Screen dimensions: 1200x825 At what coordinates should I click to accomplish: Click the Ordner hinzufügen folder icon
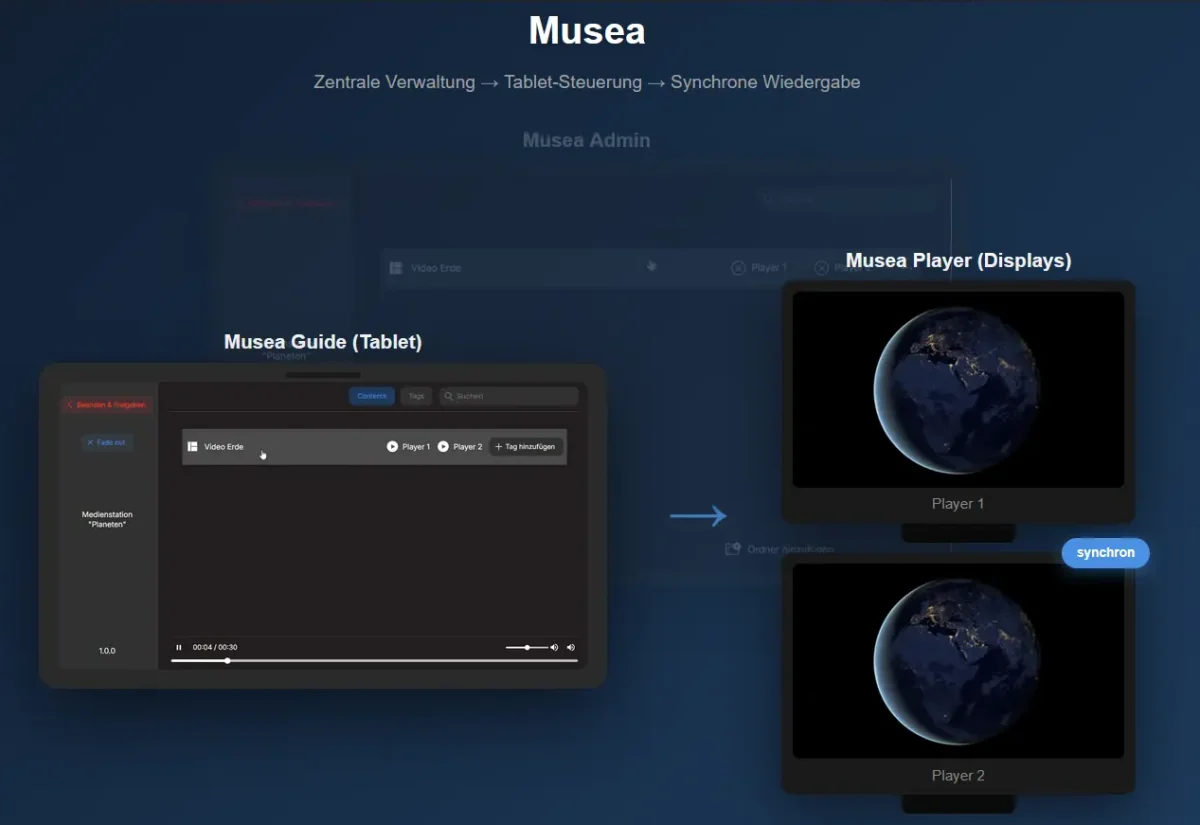coord(733,549)
